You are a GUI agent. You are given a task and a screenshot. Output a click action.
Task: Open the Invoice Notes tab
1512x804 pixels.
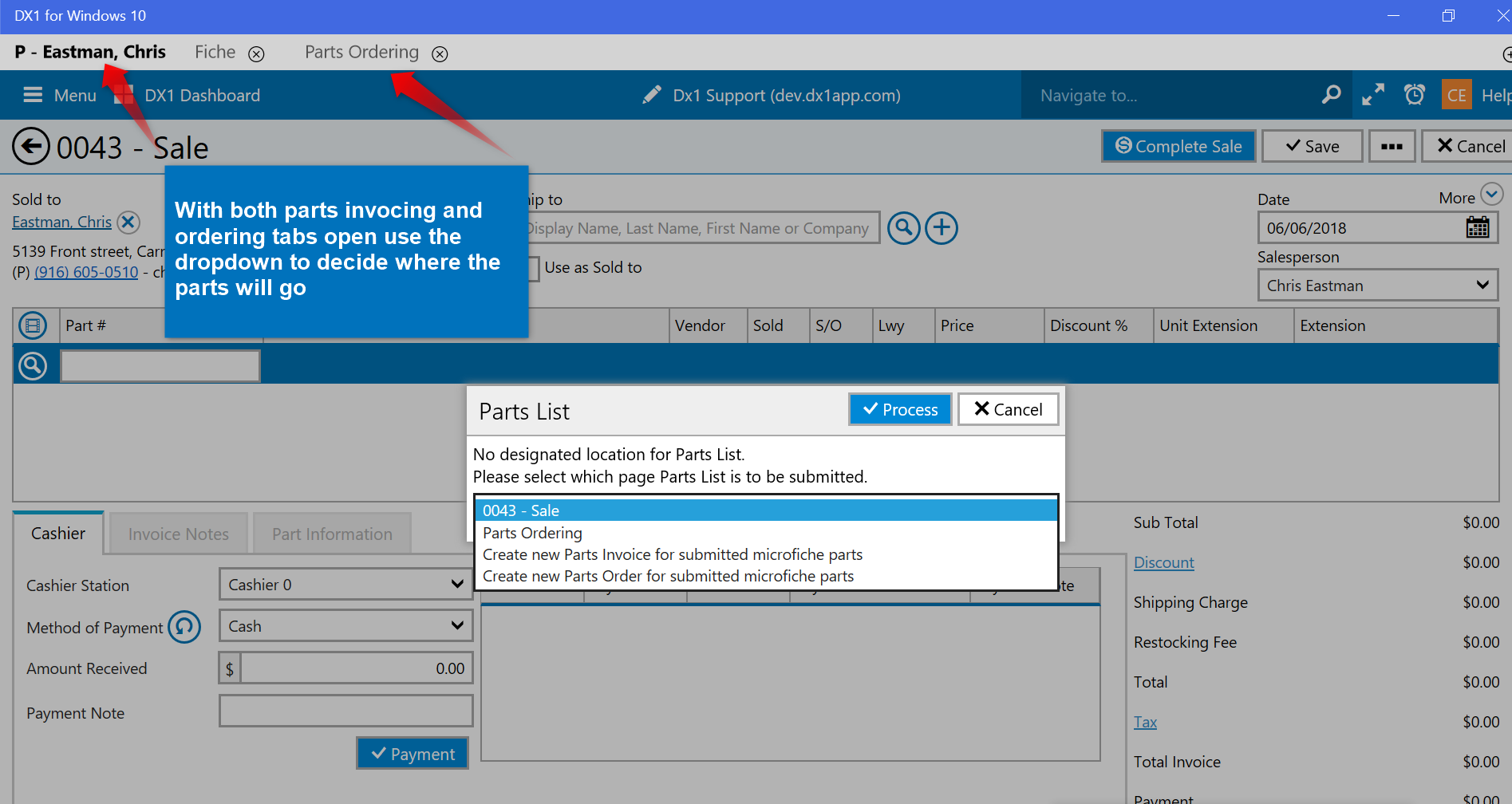point(179,534)
